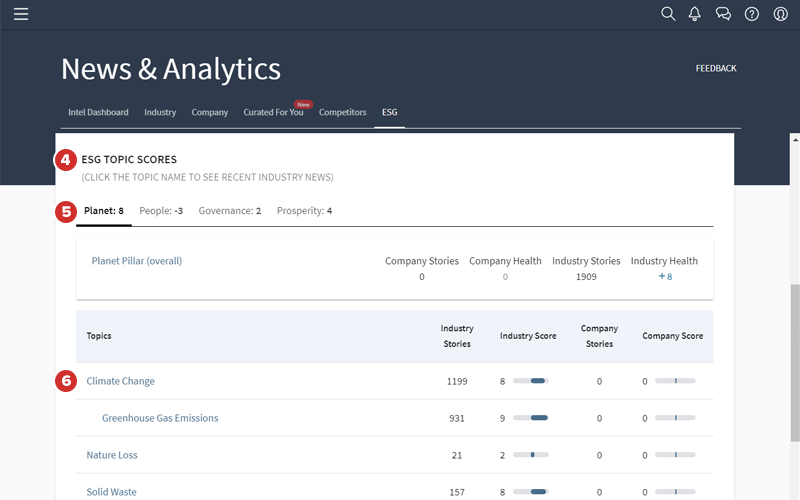
Task: Switch to Governance pillar tab
Action: point(230,211)
